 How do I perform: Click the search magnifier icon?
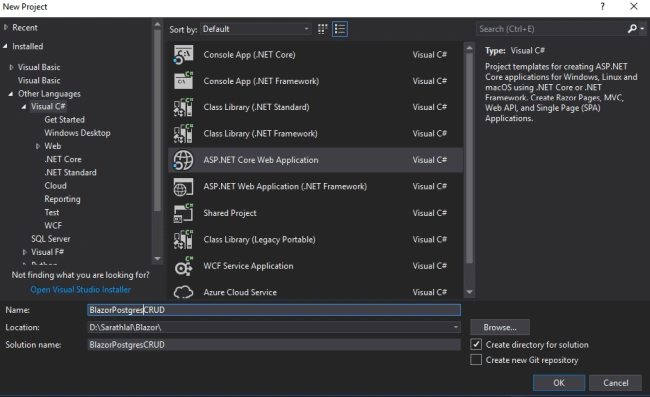pos(632,29)
